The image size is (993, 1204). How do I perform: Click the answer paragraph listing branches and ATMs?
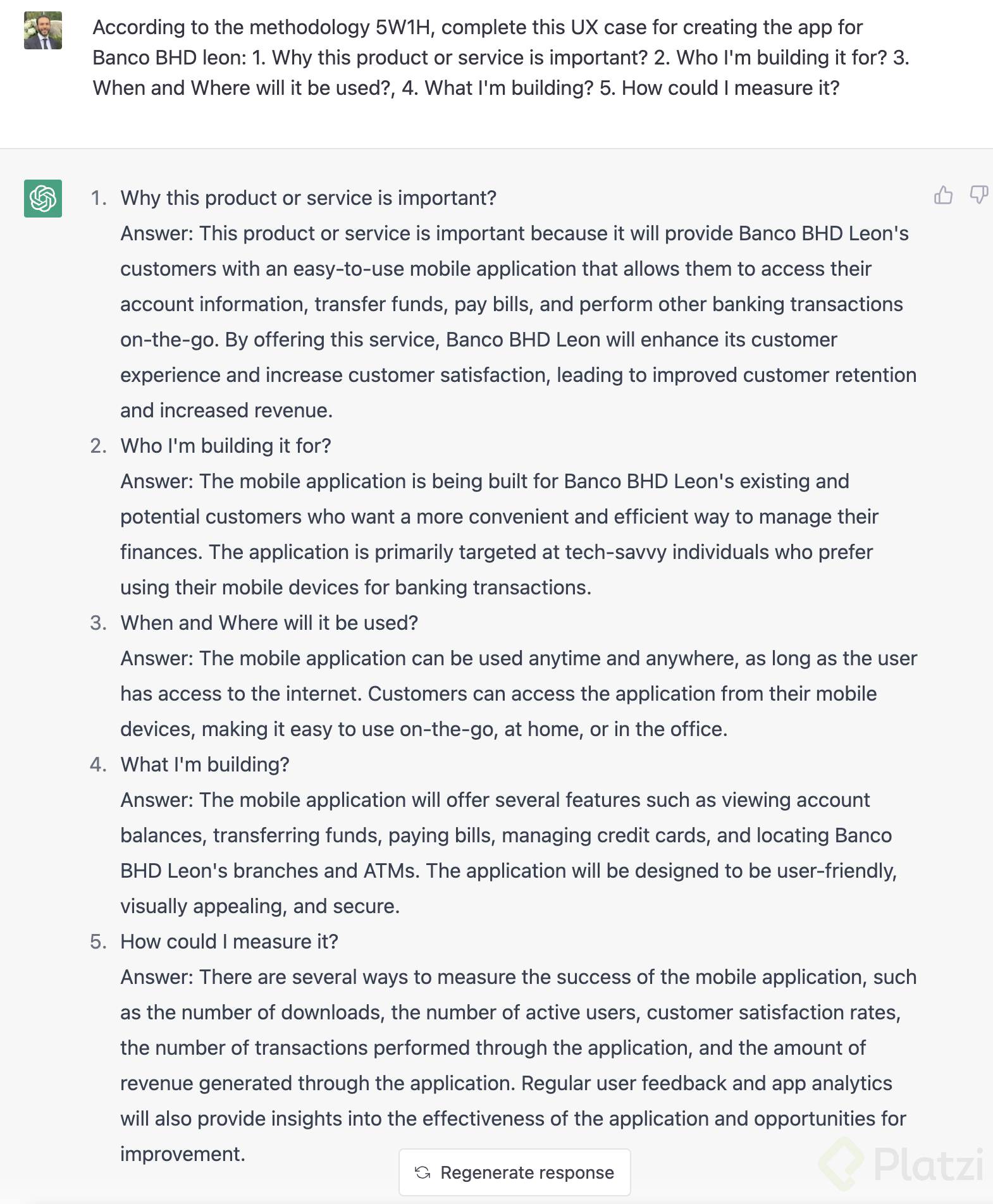[507, 853]
